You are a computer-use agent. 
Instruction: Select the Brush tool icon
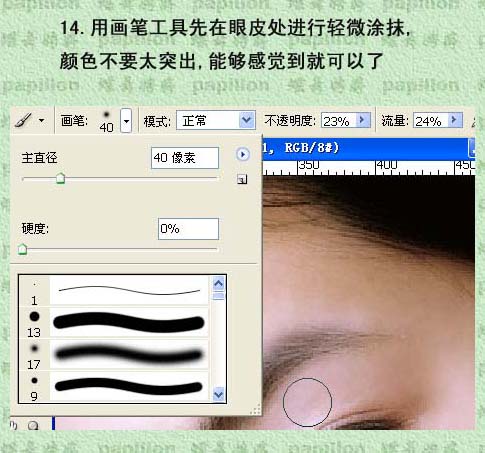point(23,120)
